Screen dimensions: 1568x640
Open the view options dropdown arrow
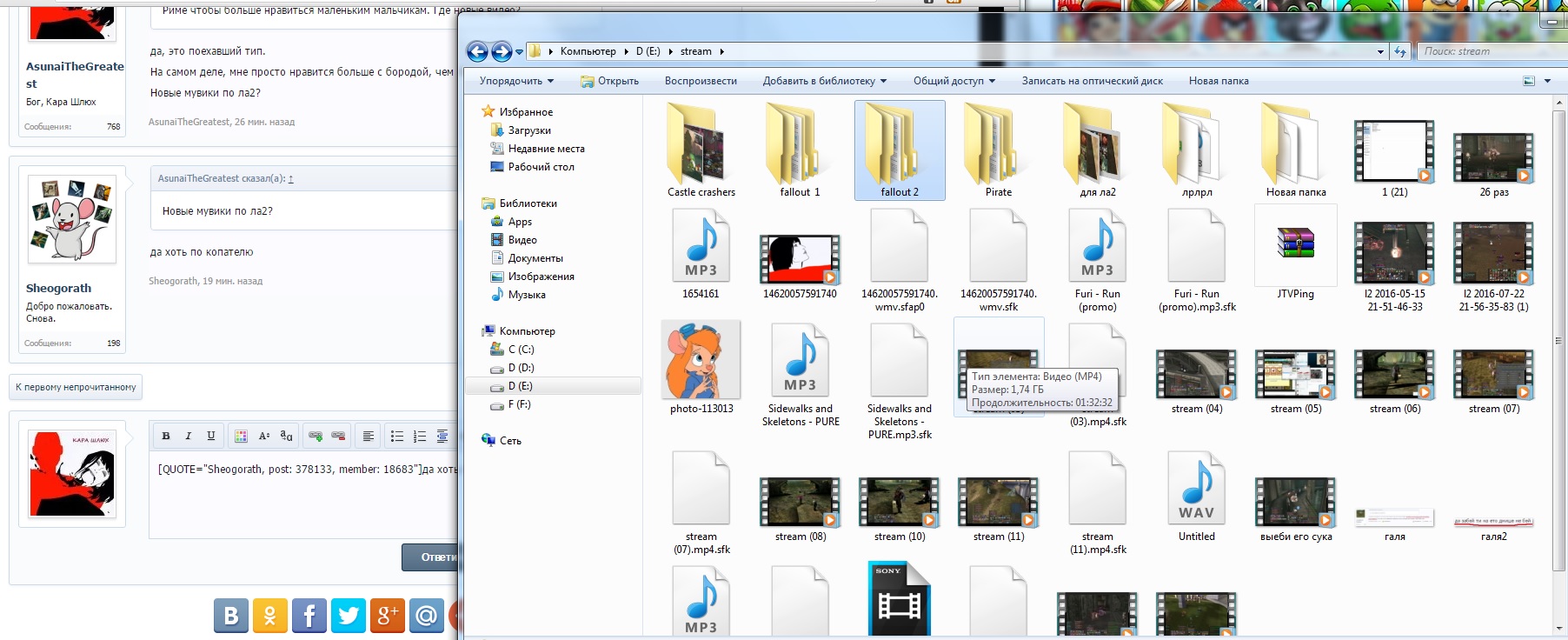tap(1547, 81)
